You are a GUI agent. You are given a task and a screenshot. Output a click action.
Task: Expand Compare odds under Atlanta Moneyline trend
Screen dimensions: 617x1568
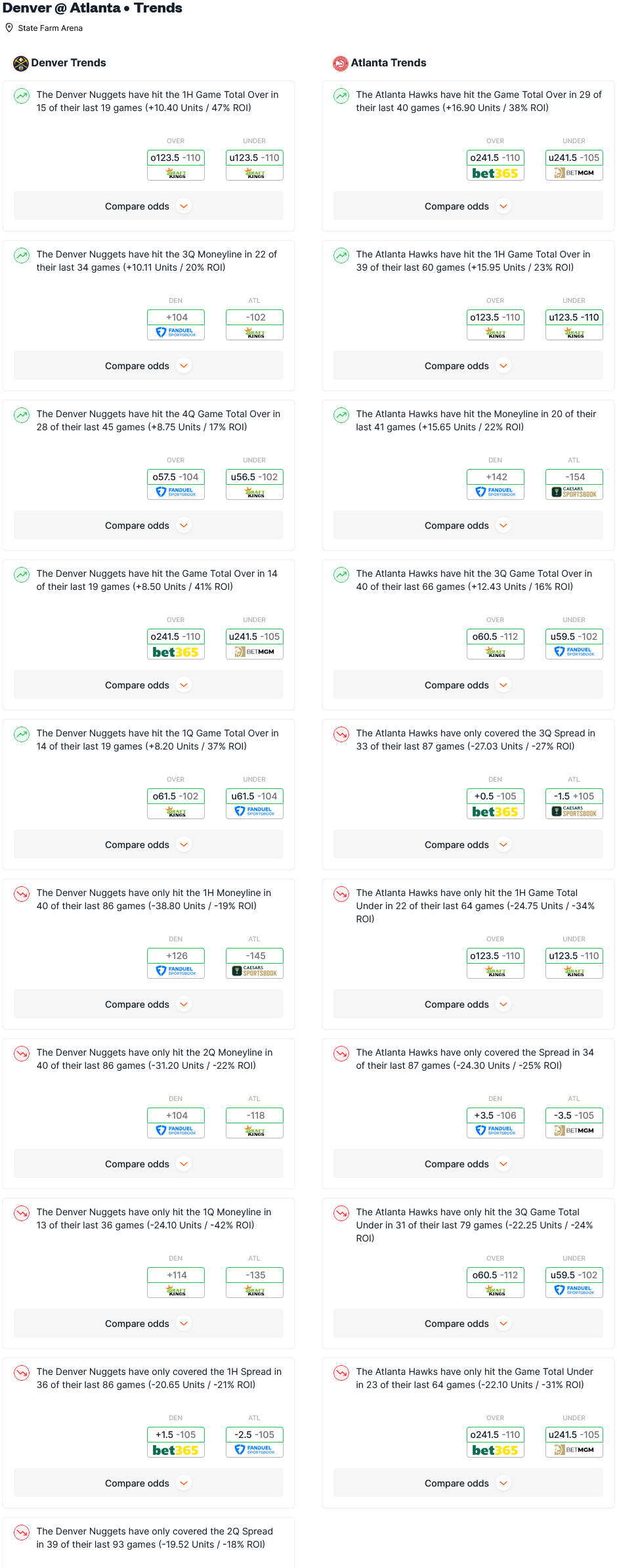[468, 526]
